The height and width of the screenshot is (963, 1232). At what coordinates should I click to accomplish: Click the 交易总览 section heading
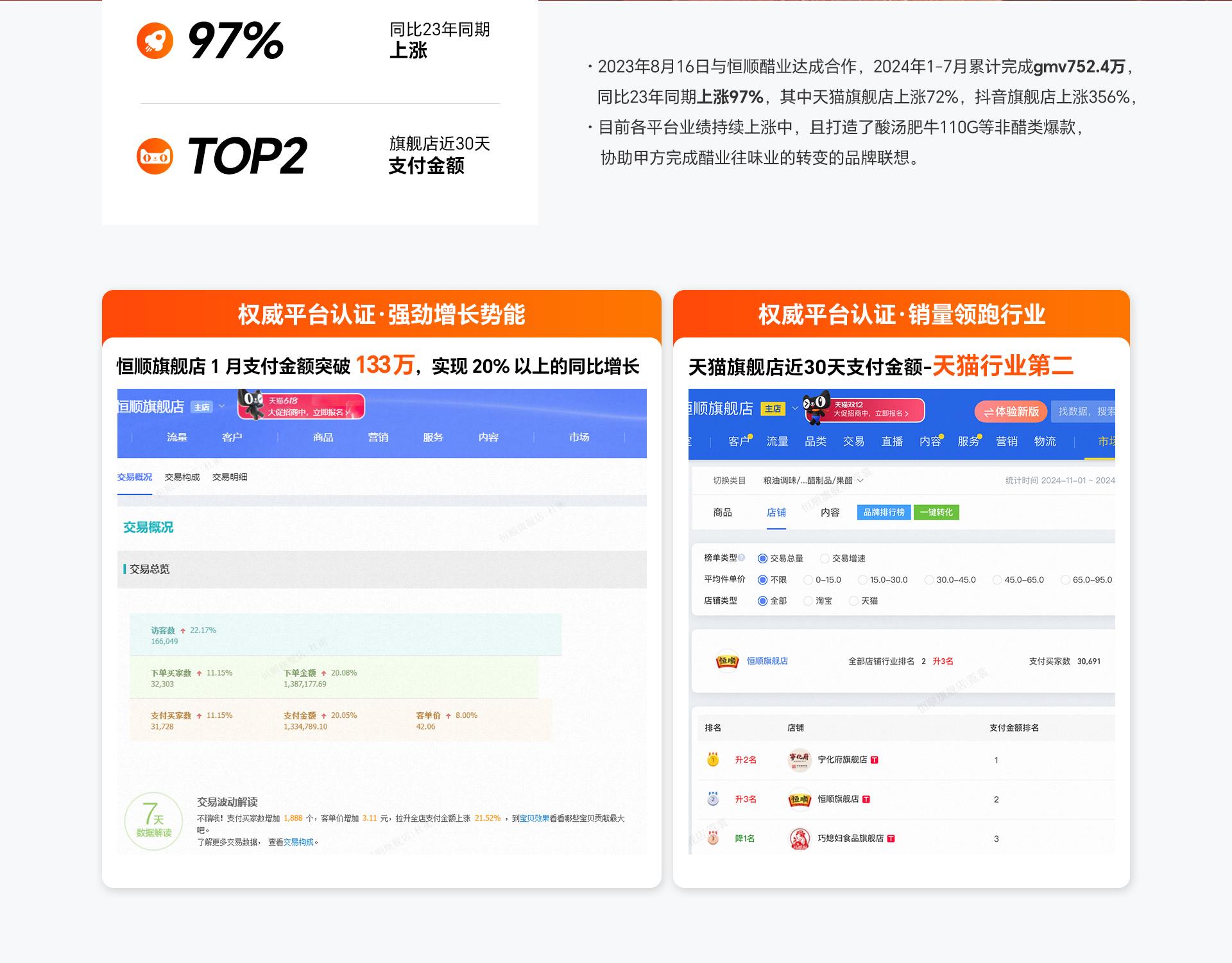point(150,569)
